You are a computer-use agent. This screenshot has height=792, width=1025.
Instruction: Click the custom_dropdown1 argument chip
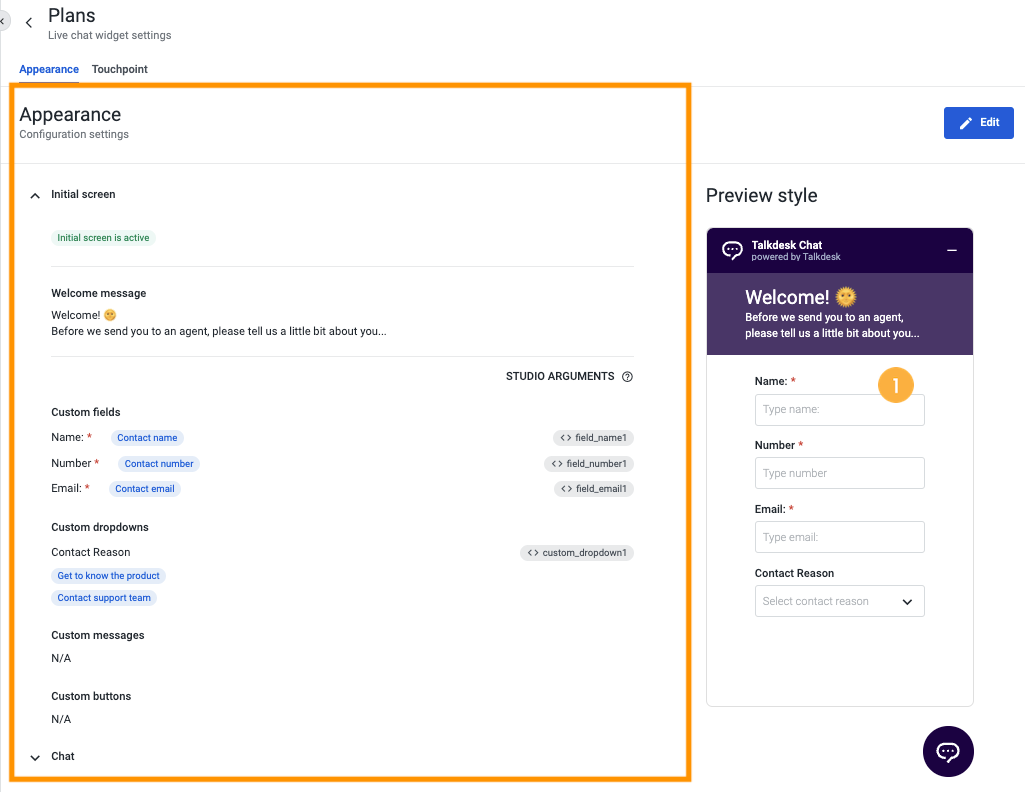pyautogui.click(x=577, y=553)
